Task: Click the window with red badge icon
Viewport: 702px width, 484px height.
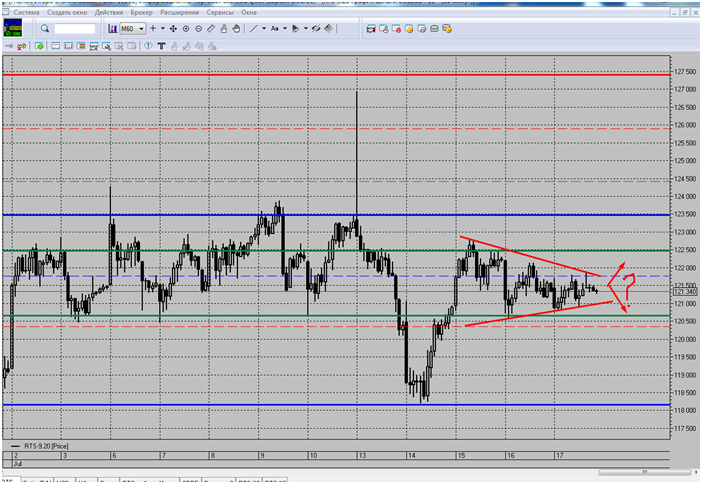Action: (x=396, y=29)
